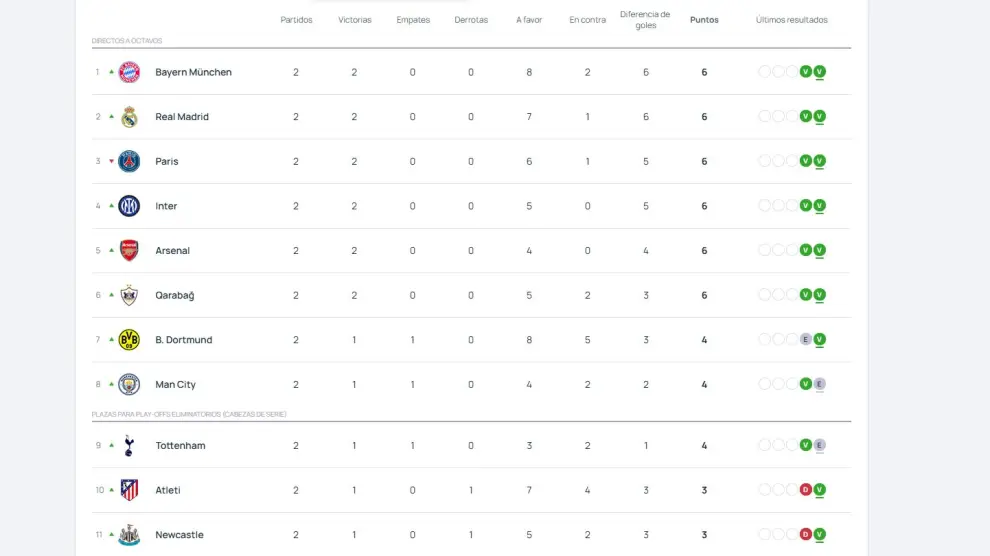Click the Qarabağ club crest

pyautogui.click(x=129, y=295)
